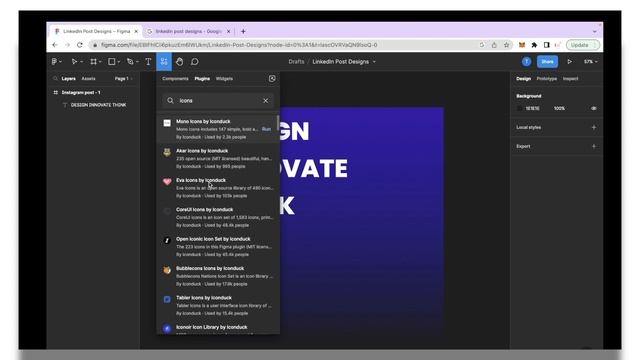This screenshot has width=640, height=360.
Task: Reload the browser page
Action: (x=80, y=45)
